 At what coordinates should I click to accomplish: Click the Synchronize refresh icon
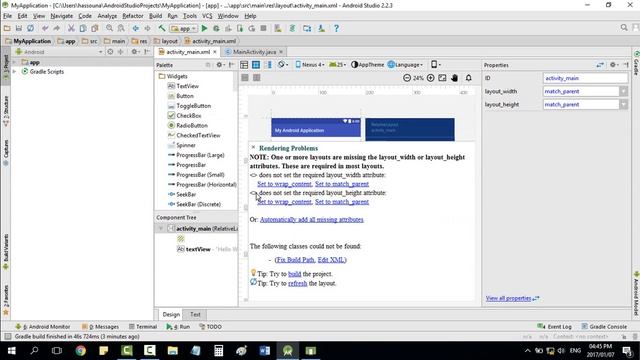coord(31,28)
